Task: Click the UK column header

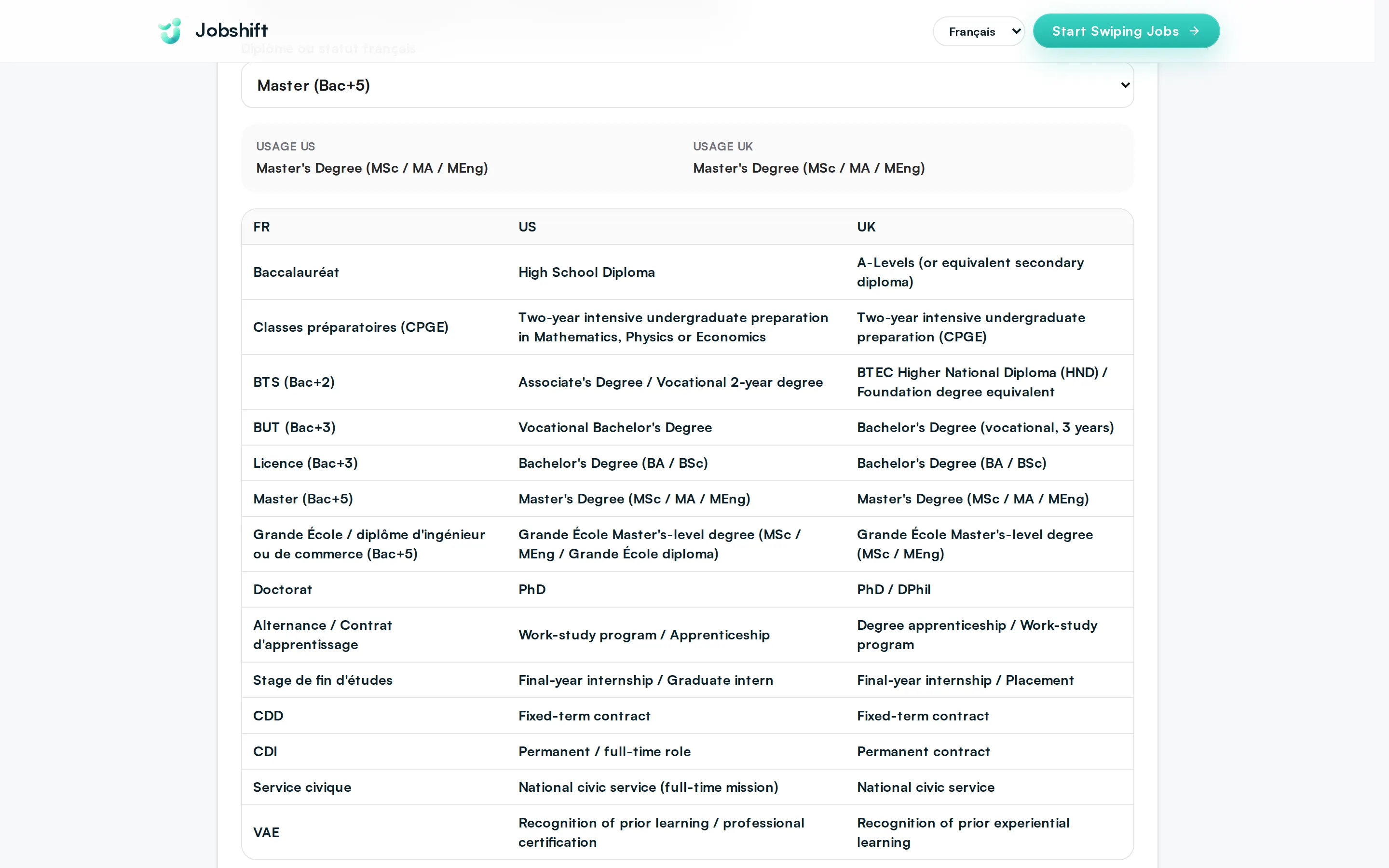Action: pyautogui.click(x=866, y=227)
